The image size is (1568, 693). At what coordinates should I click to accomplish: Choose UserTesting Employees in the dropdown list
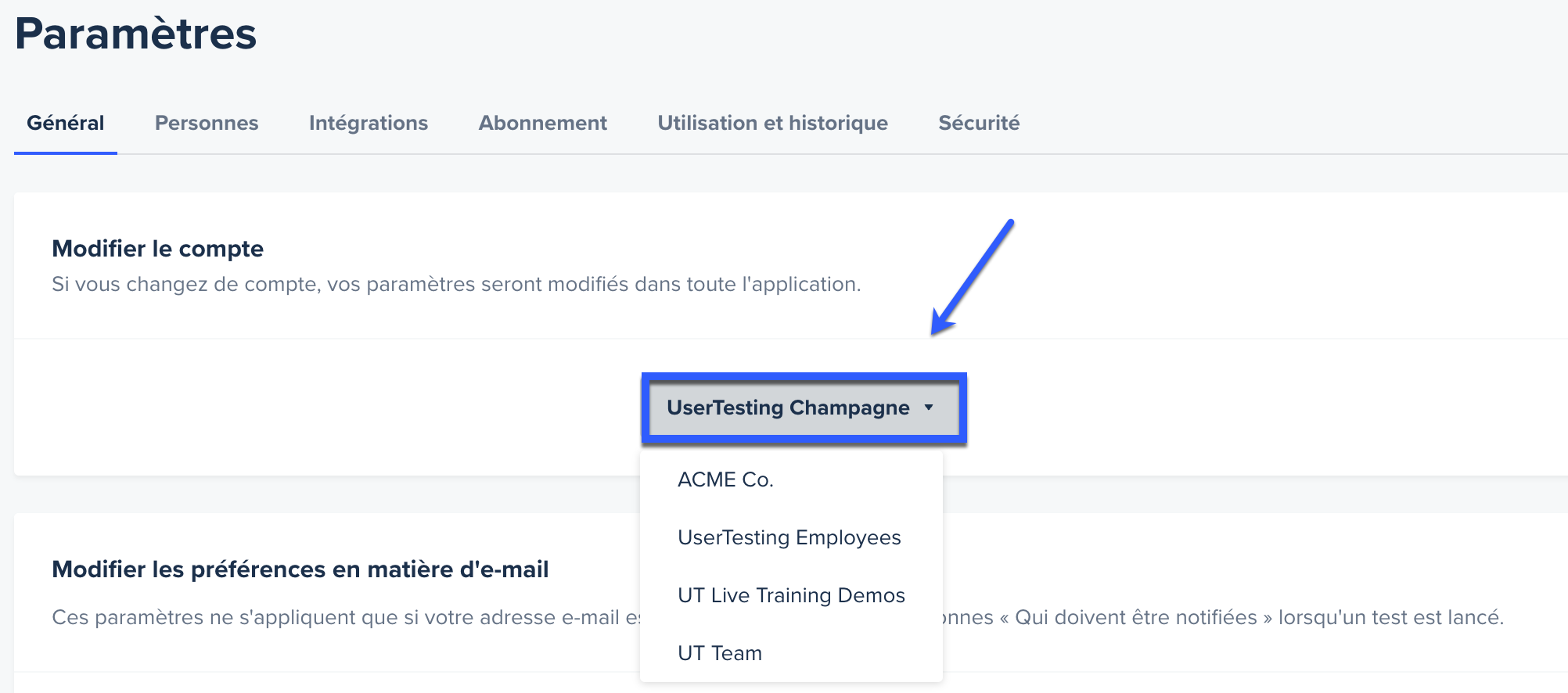click(x=791, y=537)
